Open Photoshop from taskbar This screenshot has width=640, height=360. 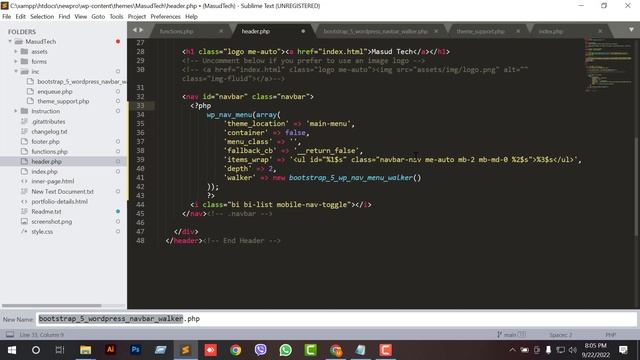136,350
